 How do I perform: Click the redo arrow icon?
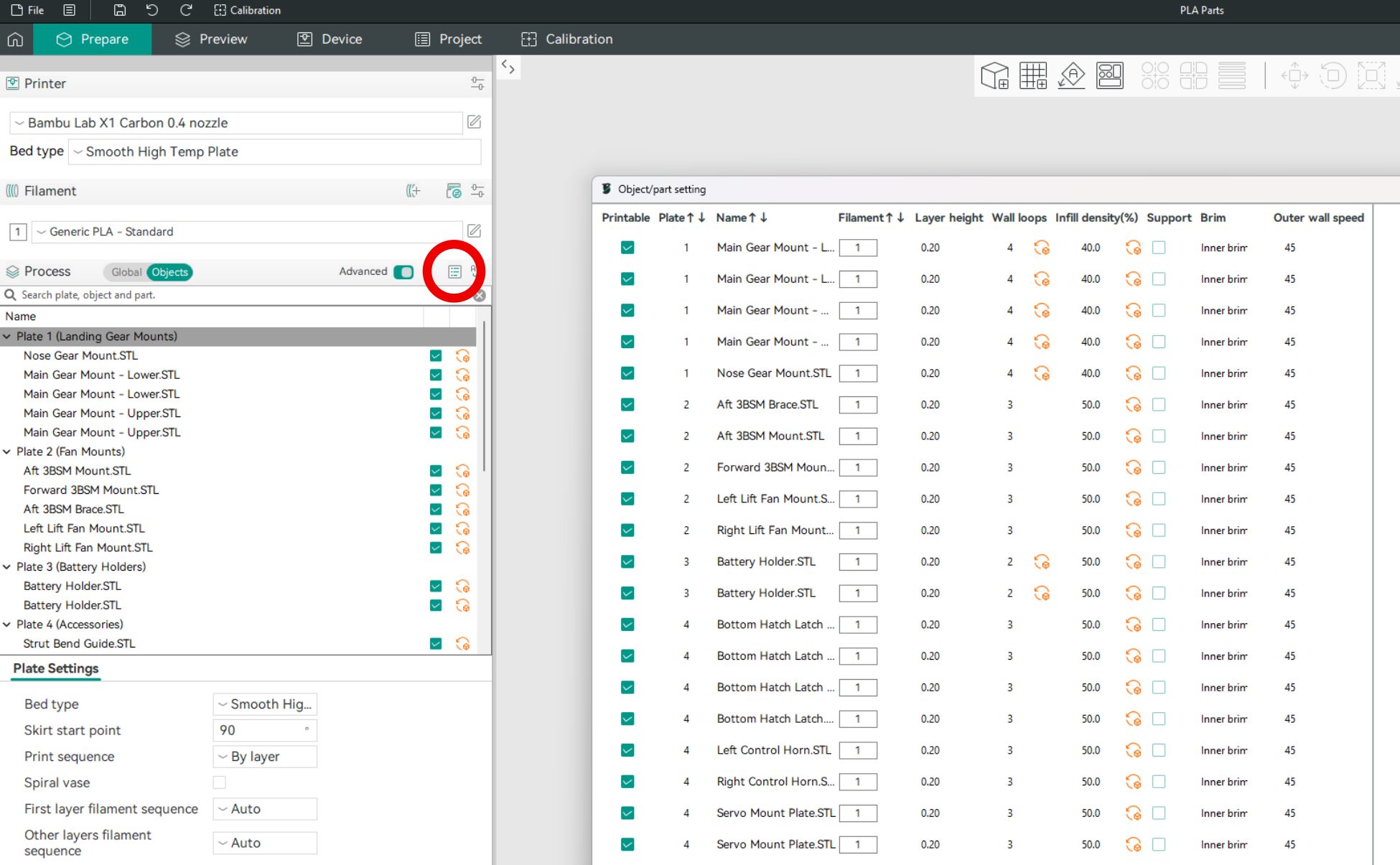click(186, 10)
